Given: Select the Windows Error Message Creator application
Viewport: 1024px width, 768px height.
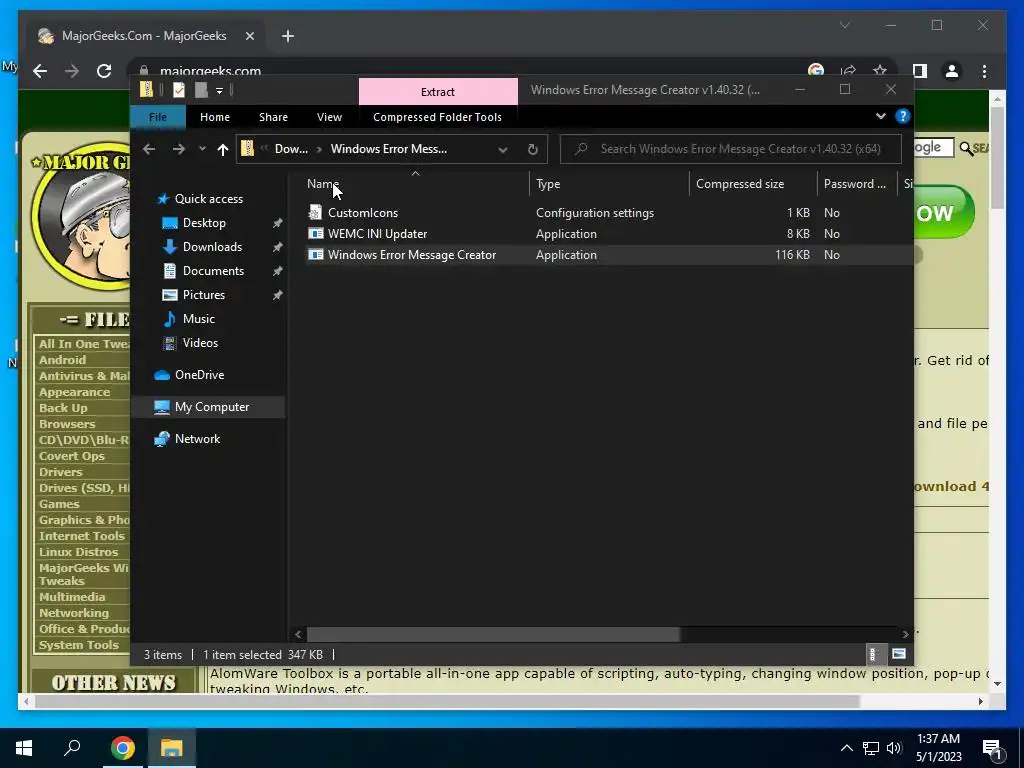Looking at the screenshot, I should pyautogui.click(x=412, y=255).
